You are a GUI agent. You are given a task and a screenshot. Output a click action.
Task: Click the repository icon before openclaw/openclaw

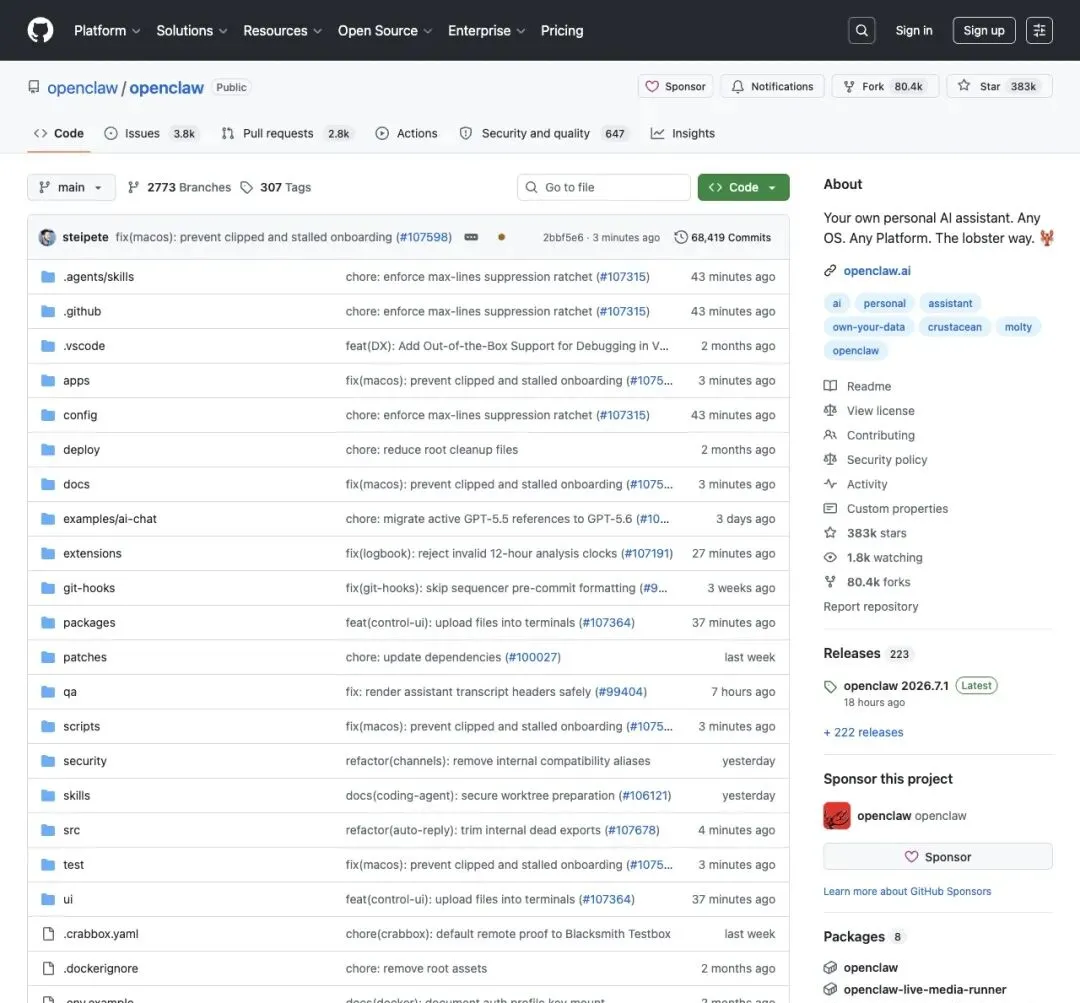click(33, 87)
